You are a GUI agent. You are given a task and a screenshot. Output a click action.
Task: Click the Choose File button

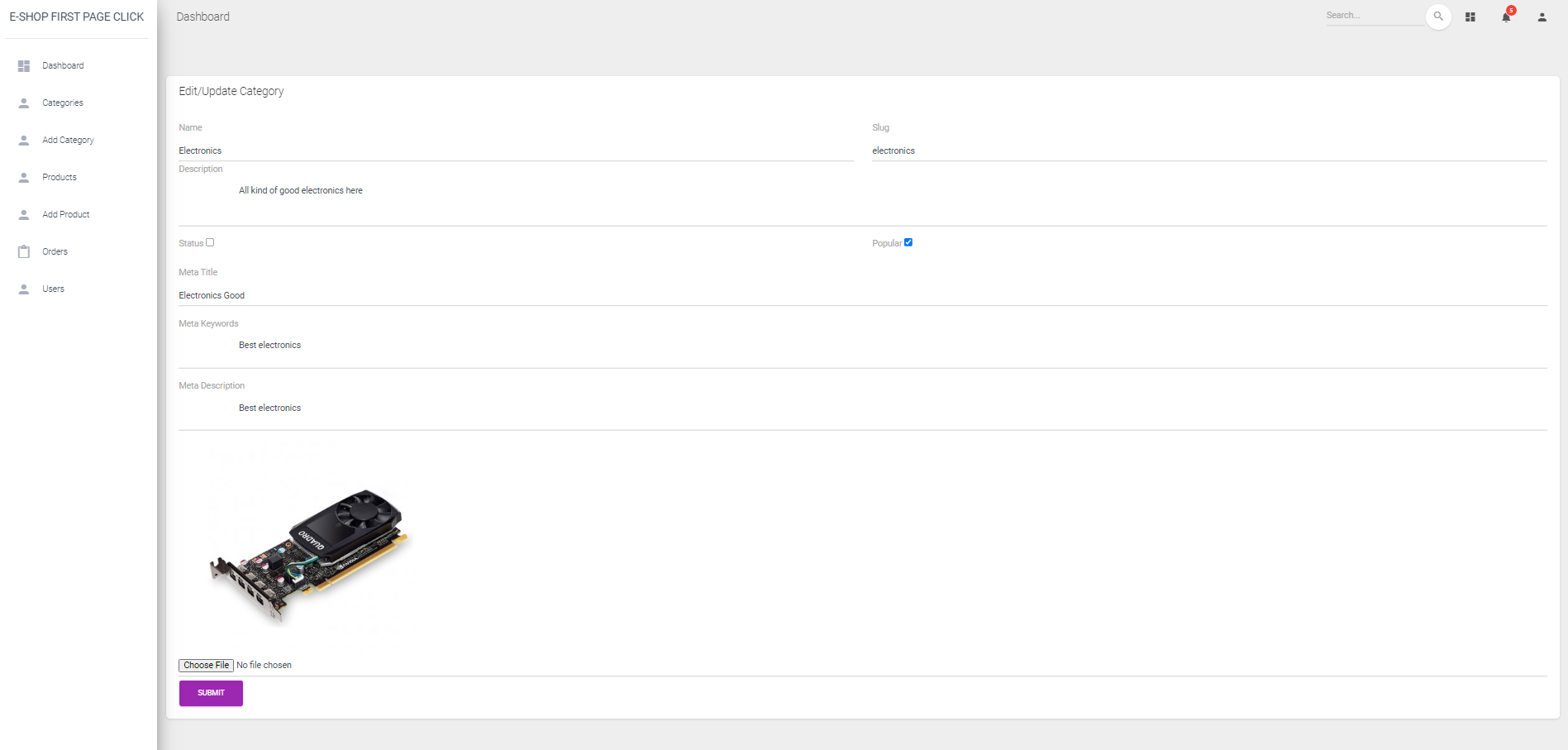(206, 665)
